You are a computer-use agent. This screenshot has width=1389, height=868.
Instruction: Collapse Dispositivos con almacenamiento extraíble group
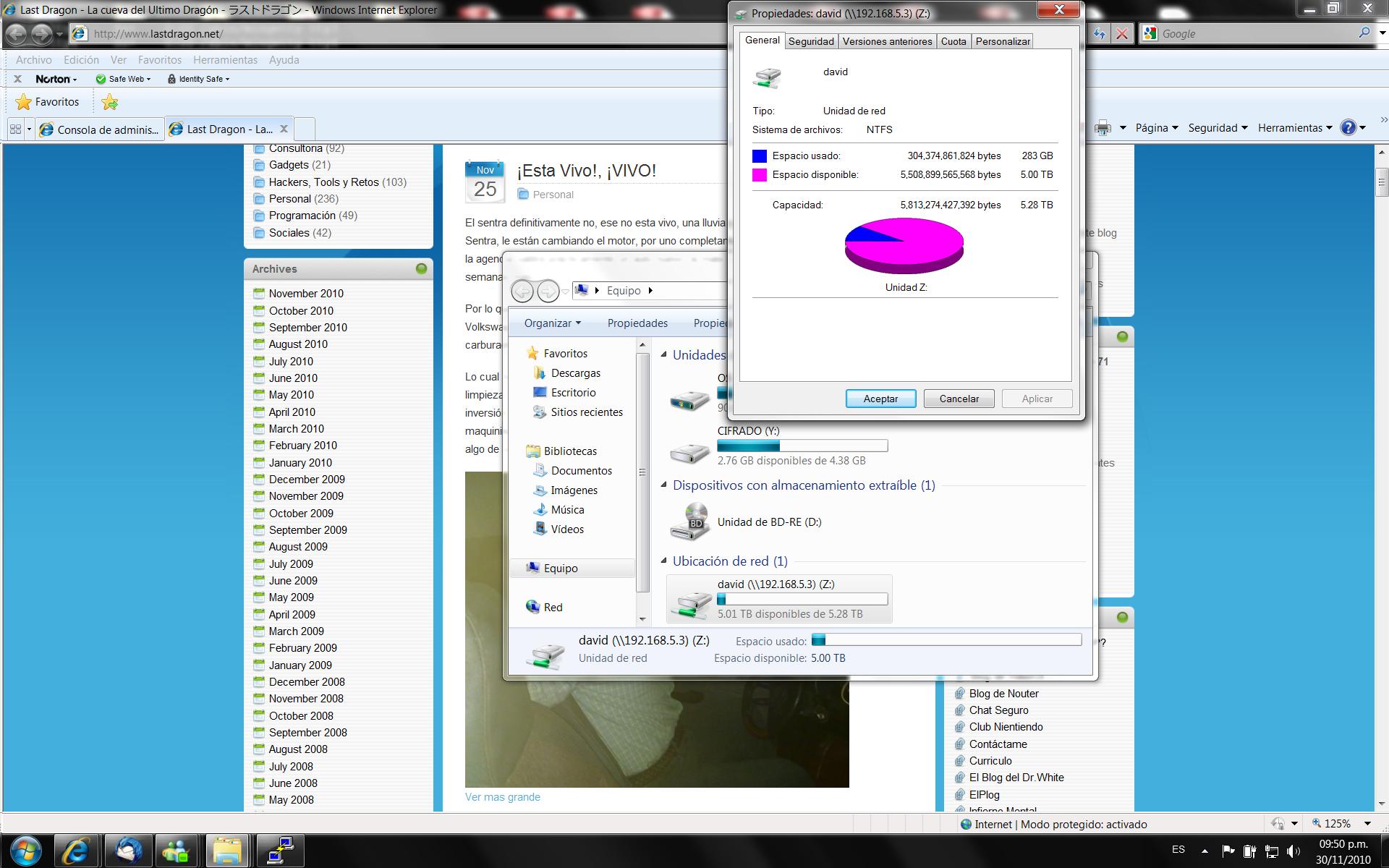click(663, 485)
